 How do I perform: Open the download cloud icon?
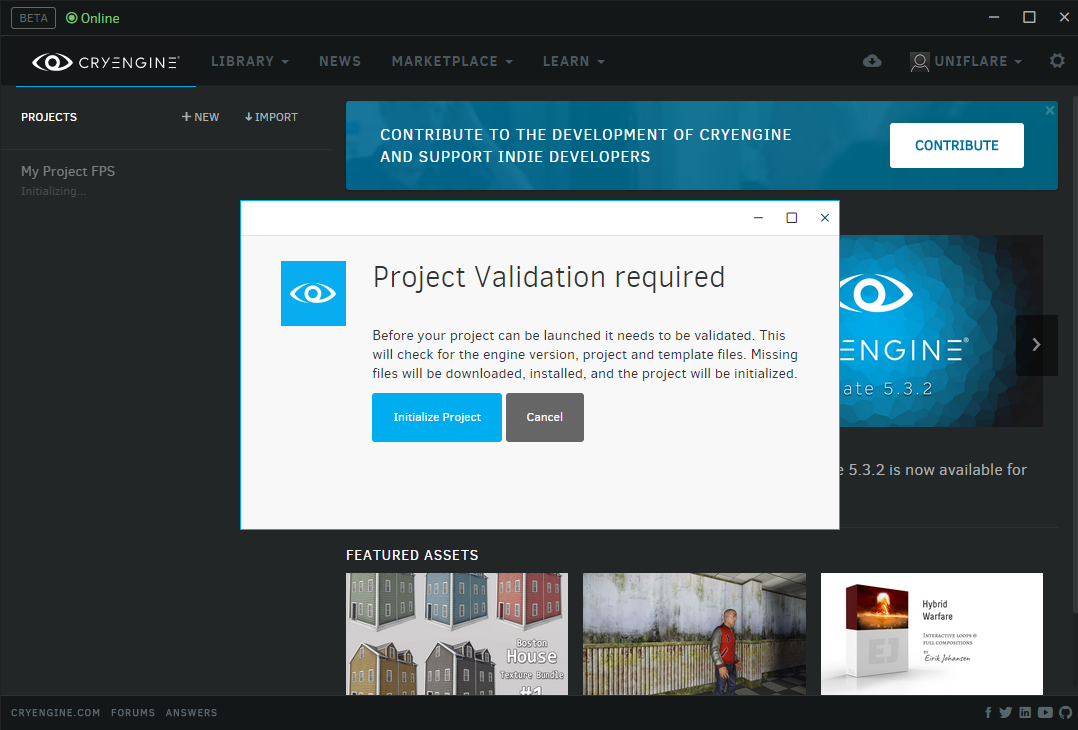[x=872, y=61]
